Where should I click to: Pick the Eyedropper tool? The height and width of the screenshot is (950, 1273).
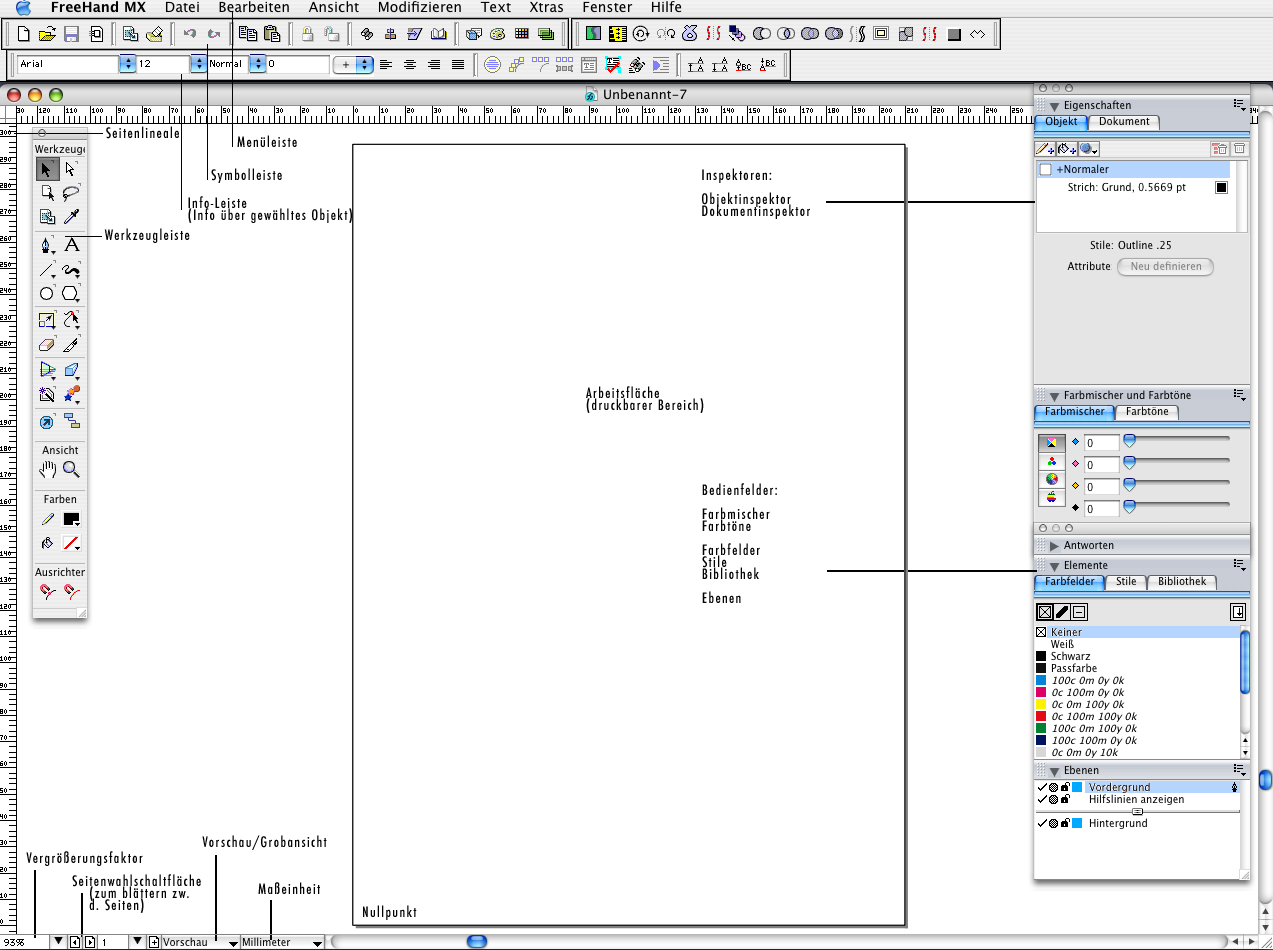(x=72, y=216)
